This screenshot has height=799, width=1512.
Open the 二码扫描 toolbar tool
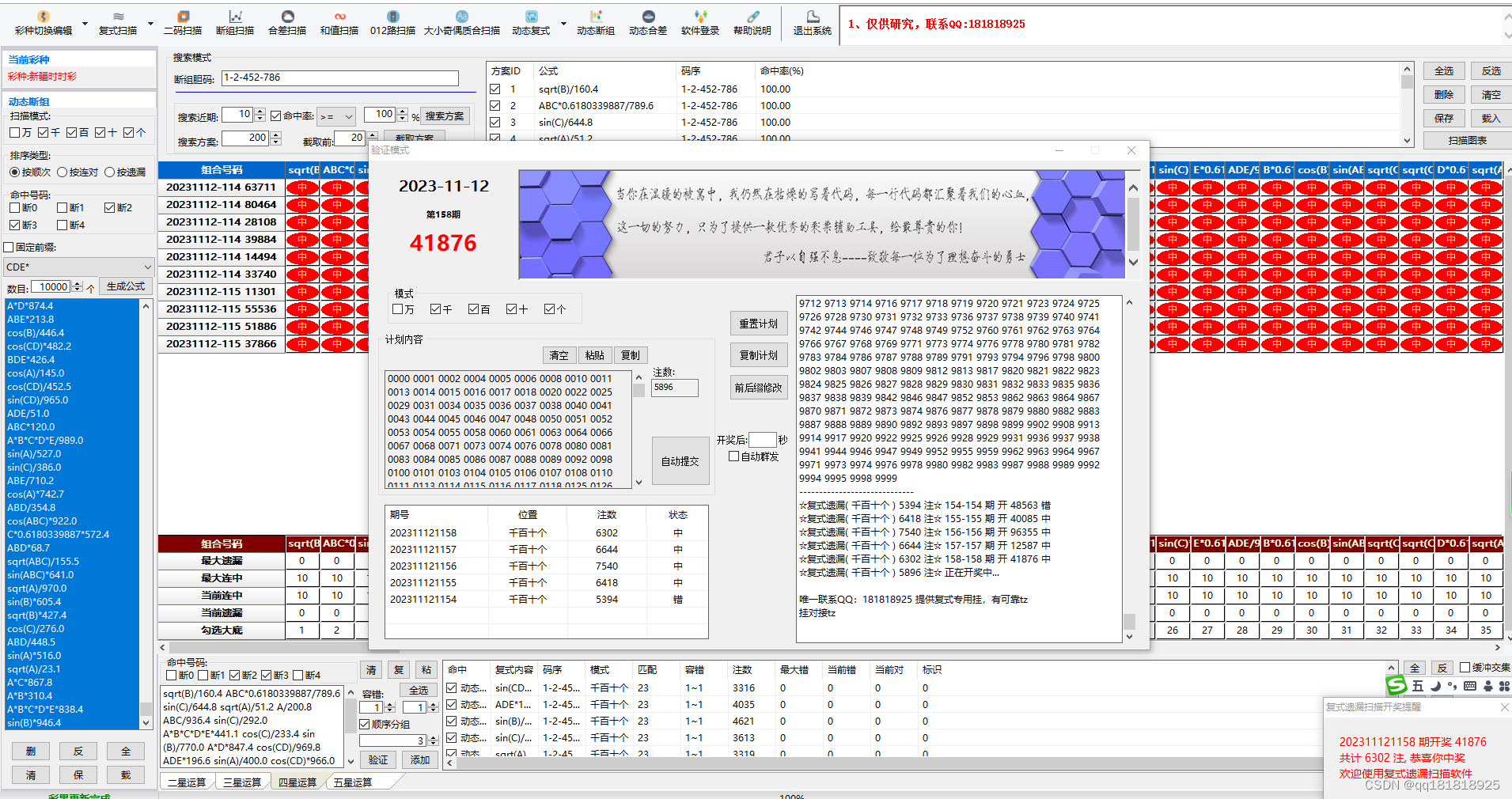(183, 23)
